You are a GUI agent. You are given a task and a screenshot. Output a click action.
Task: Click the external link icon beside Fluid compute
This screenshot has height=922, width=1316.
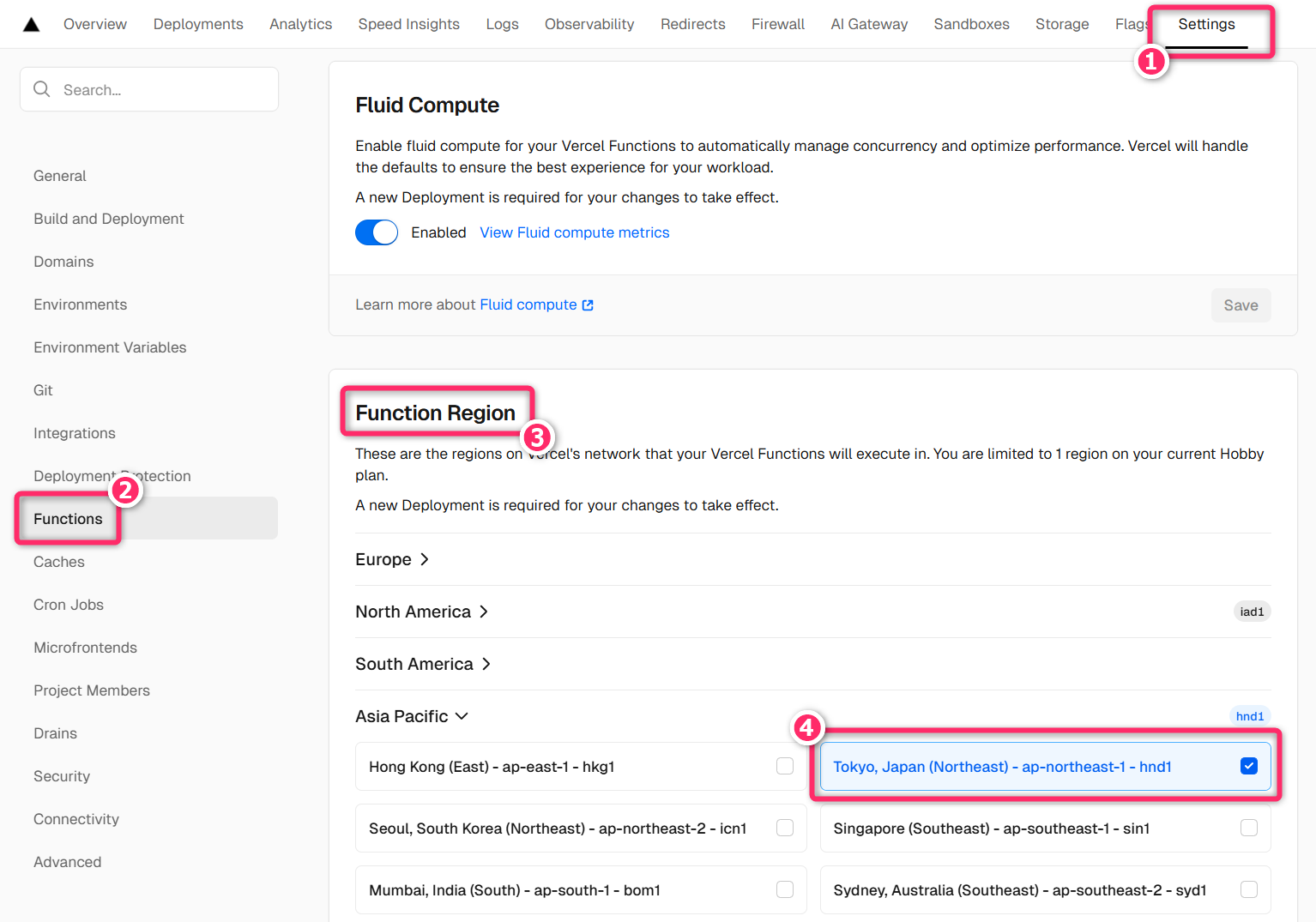tap(588, 305)
